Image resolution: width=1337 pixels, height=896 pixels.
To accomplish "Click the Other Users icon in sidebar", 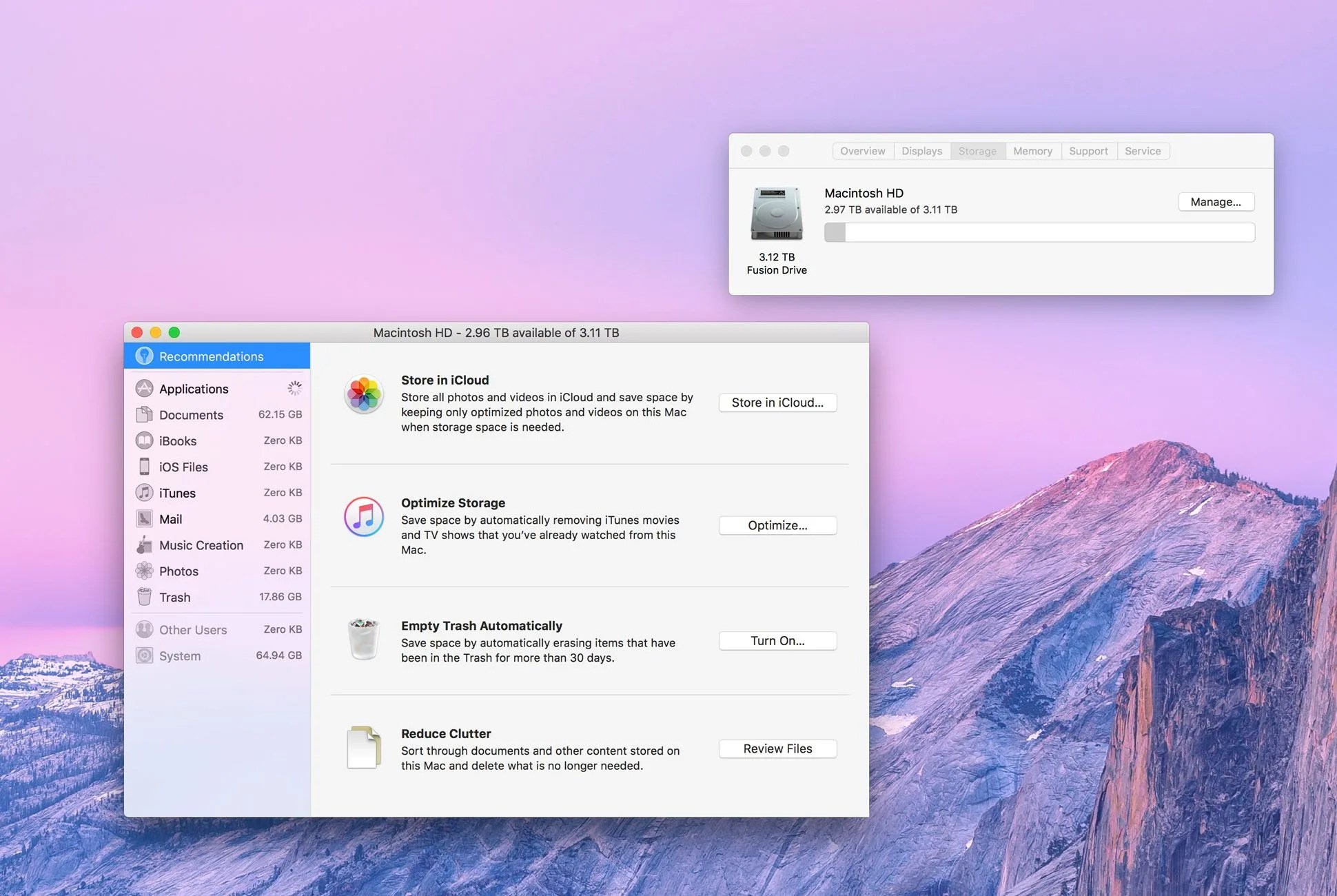I will point(144,629).
